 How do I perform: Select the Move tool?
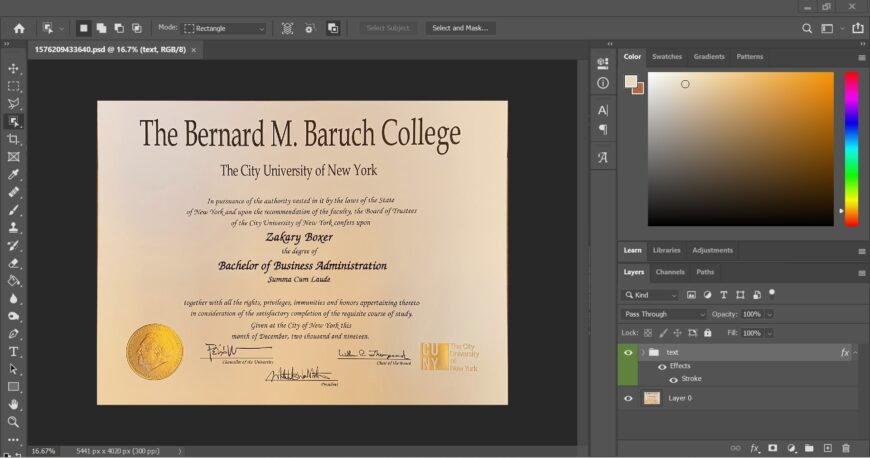click(x=13, y=68)
